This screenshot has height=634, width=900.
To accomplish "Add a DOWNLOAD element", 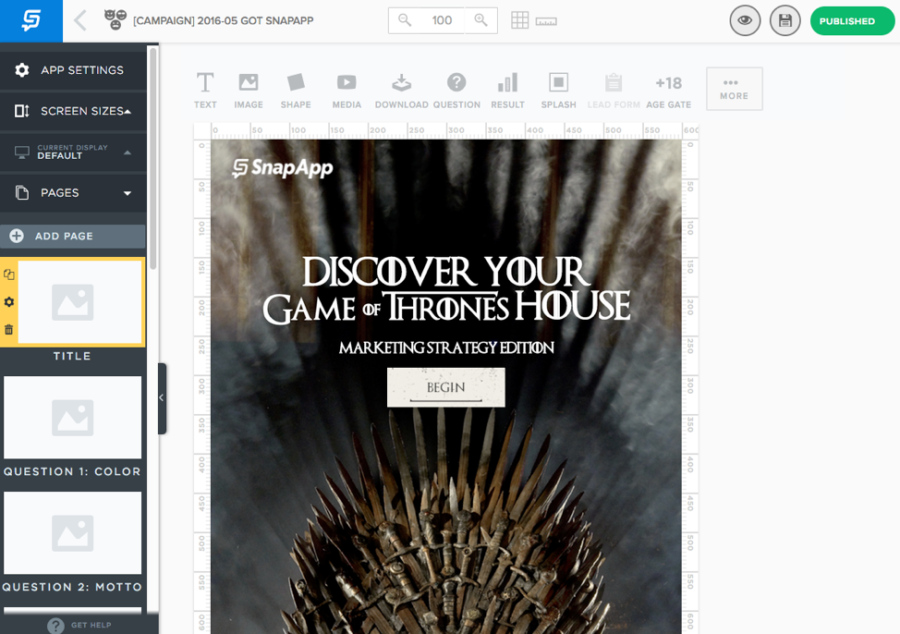I will (401, 90).
